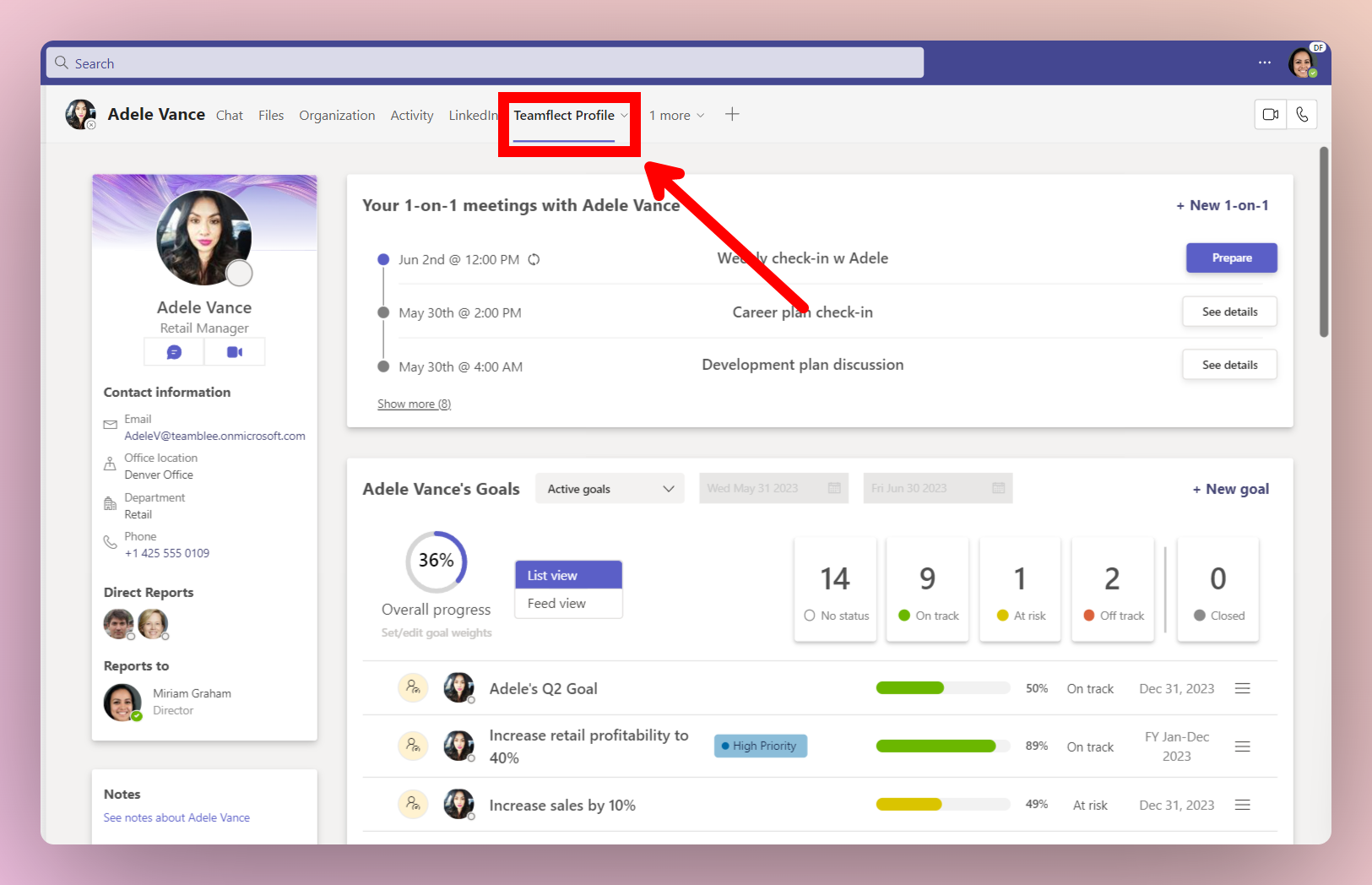Image resolution: width=1372 pixels, height=885 pixels.
Task: Click Adele Vance avatar in header
Action: 80,114
